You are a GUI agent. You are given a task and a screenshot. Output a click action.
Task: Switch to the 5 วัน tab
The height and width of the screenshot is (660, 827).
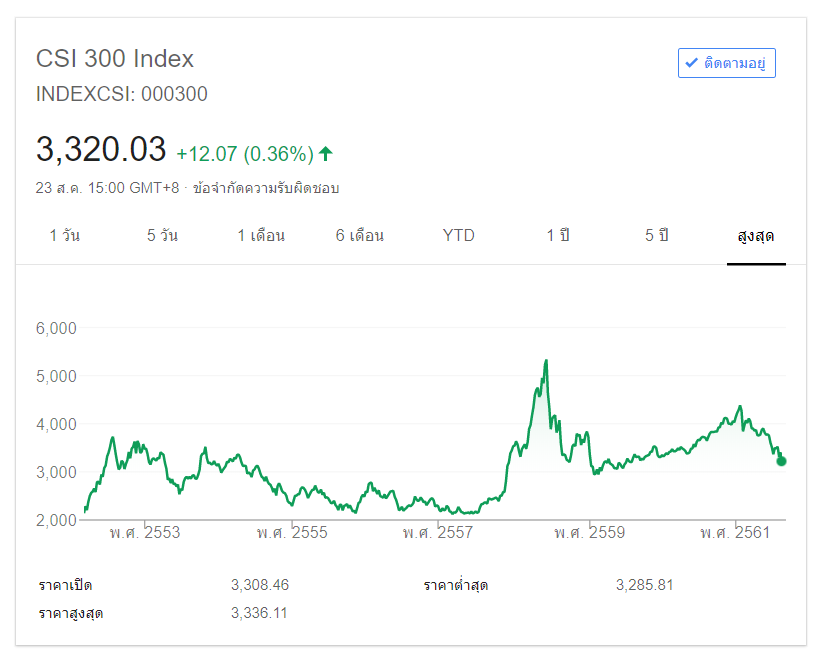[x=163, y=236]
